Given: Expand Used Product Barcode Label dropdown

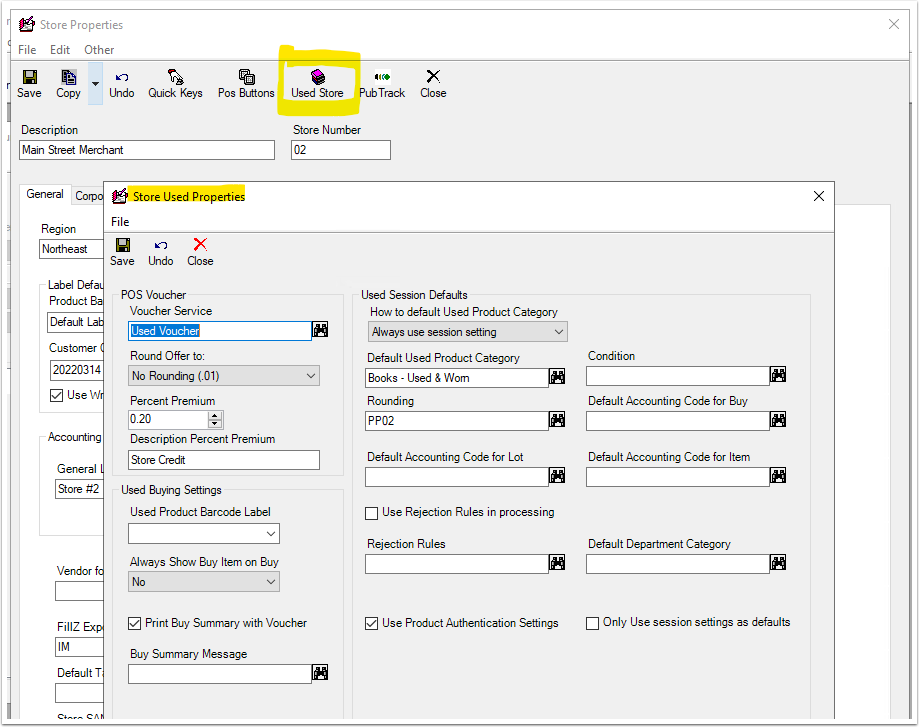Looking at the screenshot, I should click(x=271, y=534).
